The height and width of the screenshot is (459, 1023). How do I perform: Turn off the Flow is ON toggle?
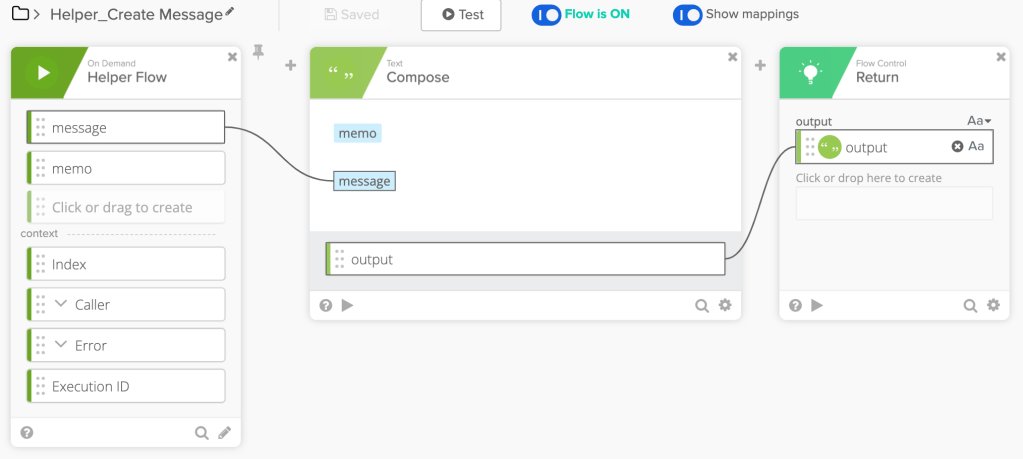(546, 15)
